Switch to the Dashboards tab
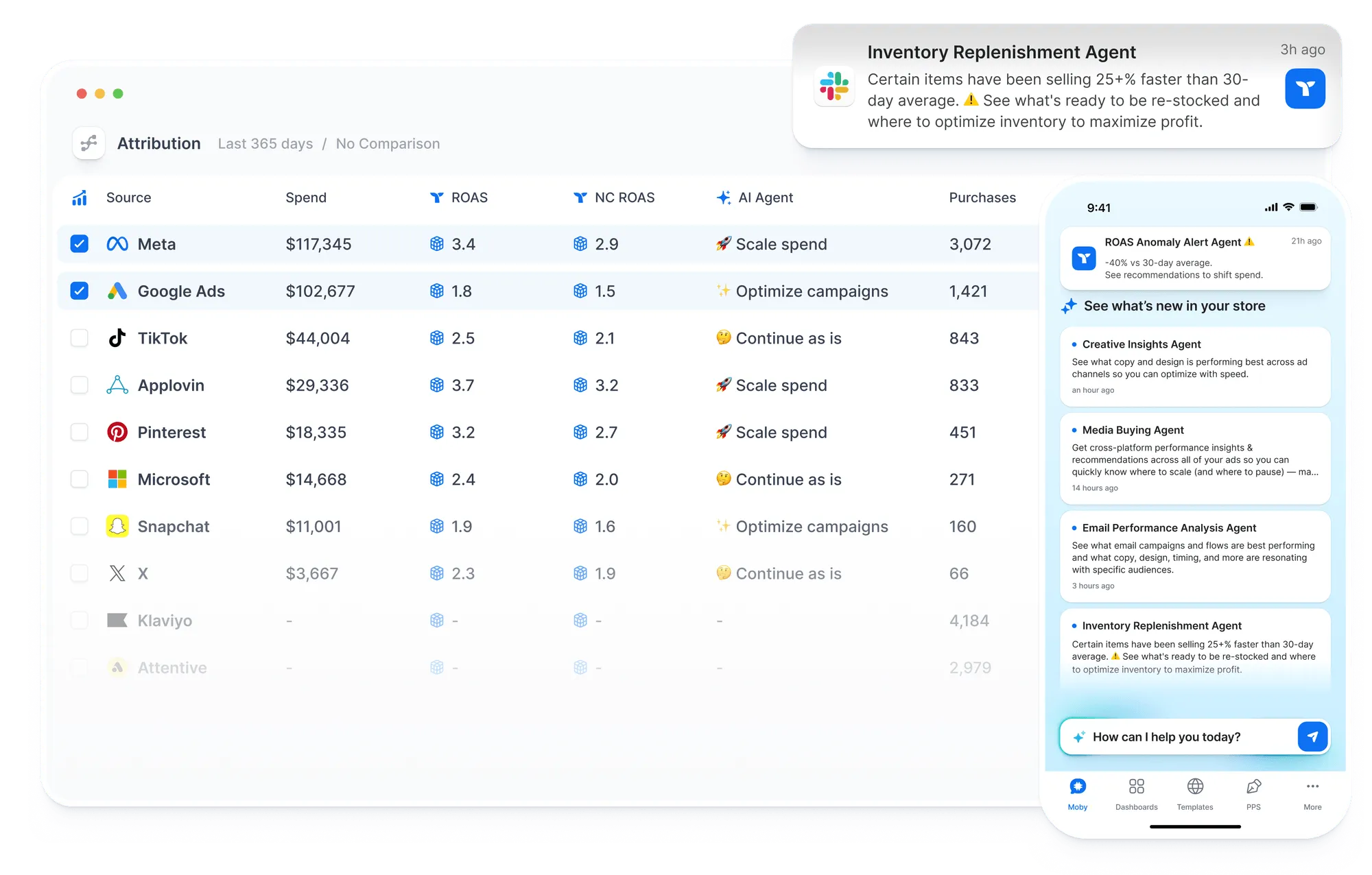 pyautogui.click(x=1136, y=793)
